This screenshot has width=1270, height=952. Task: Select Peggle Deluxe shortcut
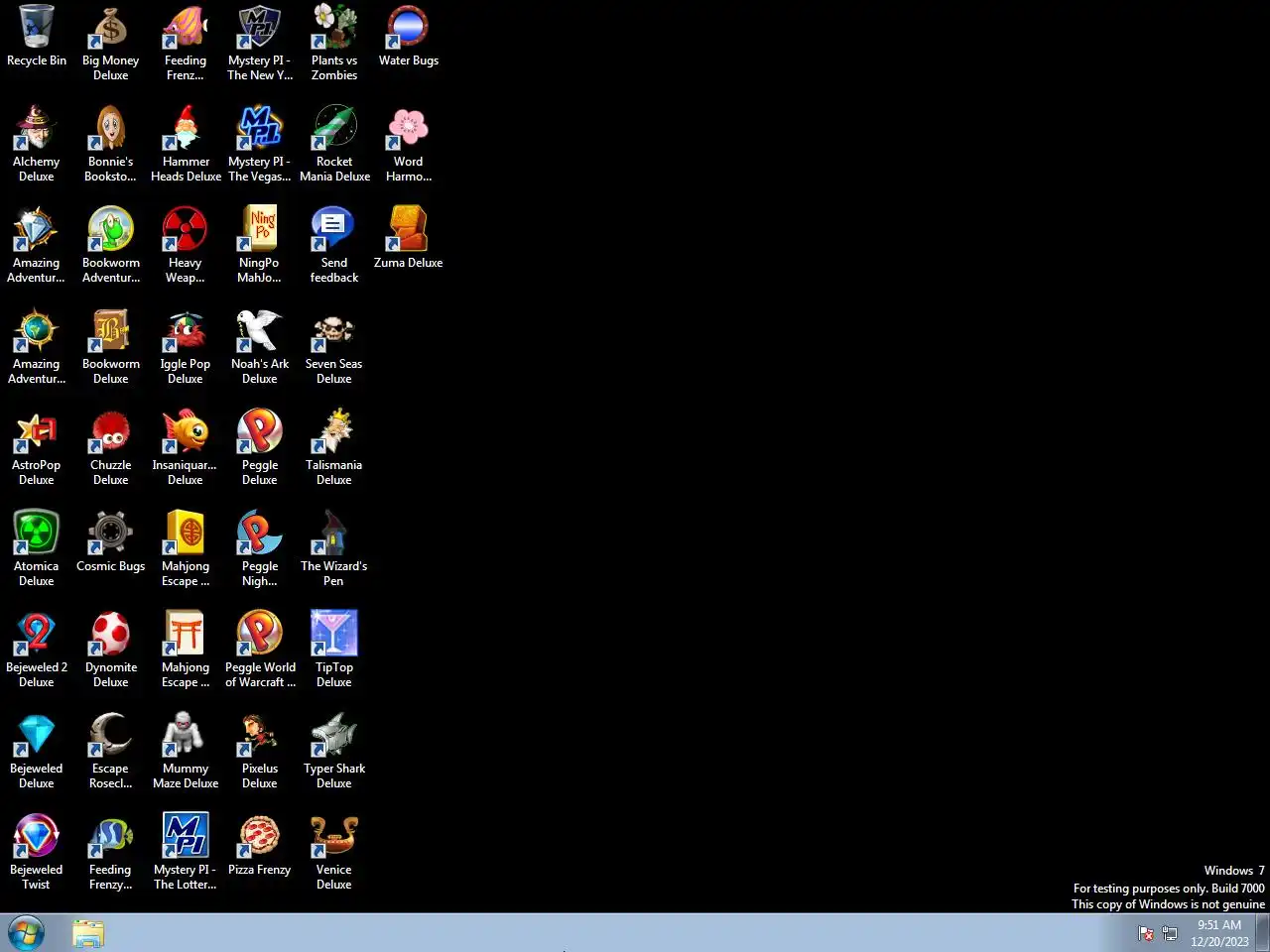260,431
